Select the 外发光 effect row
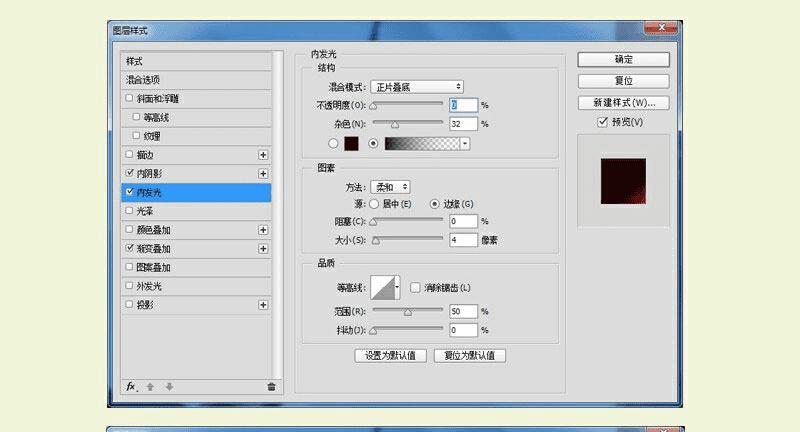This screenshot has height=432, width=800. click(196, 286)
